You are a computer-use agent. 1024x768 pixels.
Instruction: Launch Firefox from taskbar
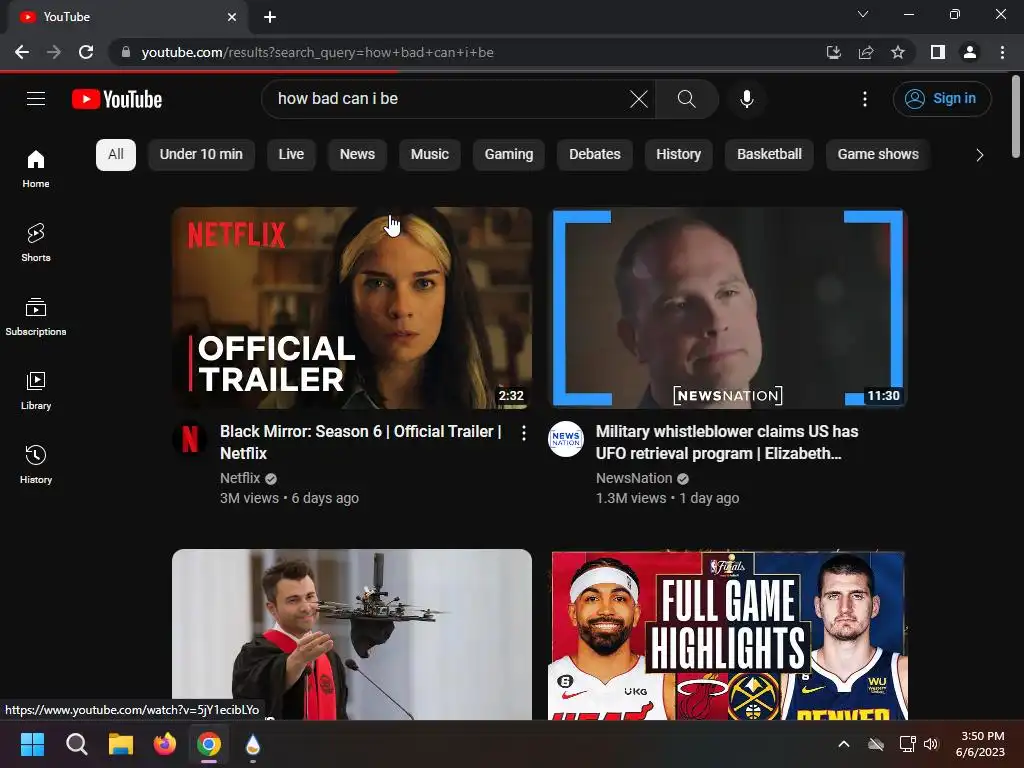[x=165, y=744]
